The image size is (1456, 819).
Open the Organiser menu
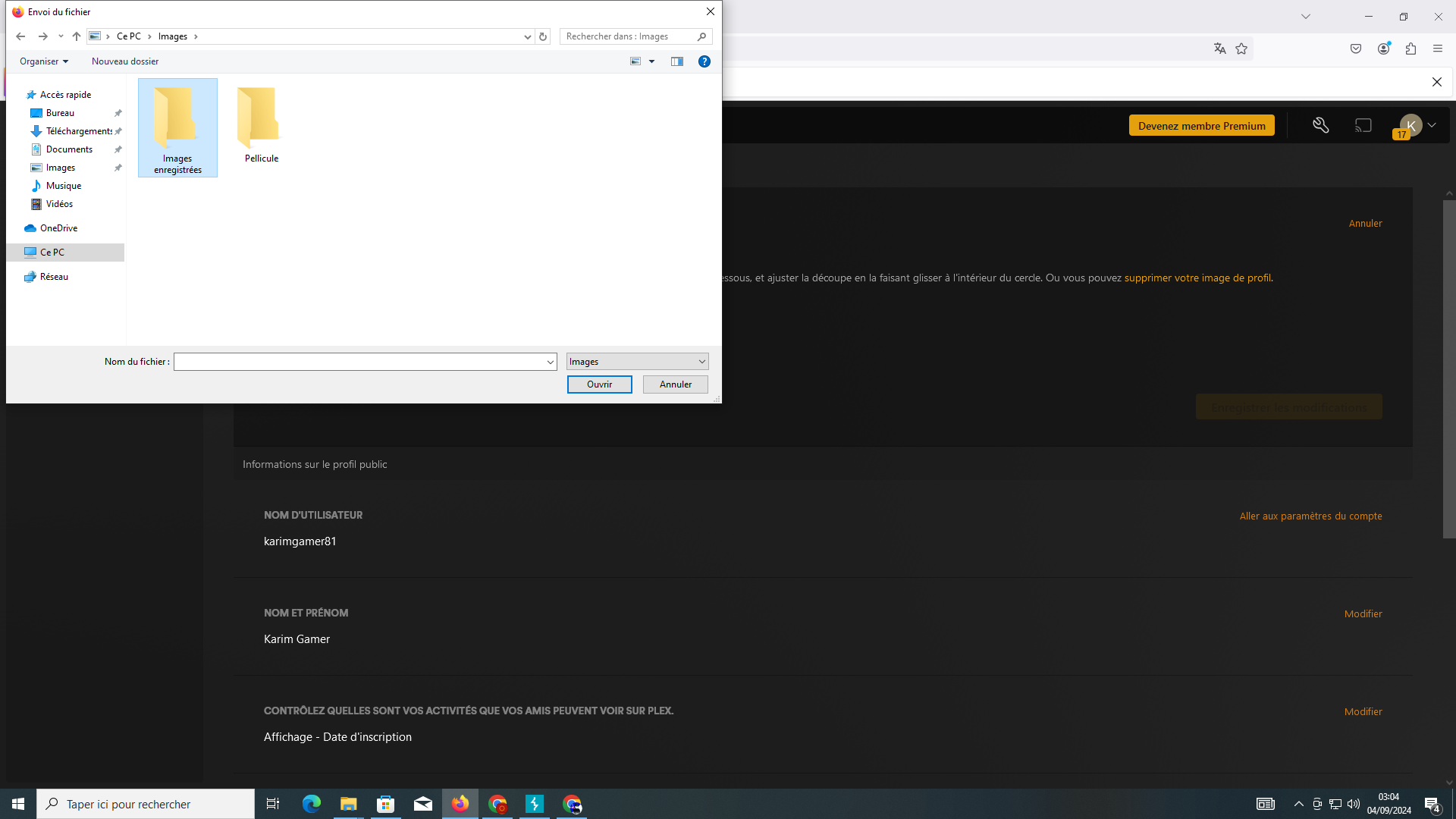click(x=44, y=61)
